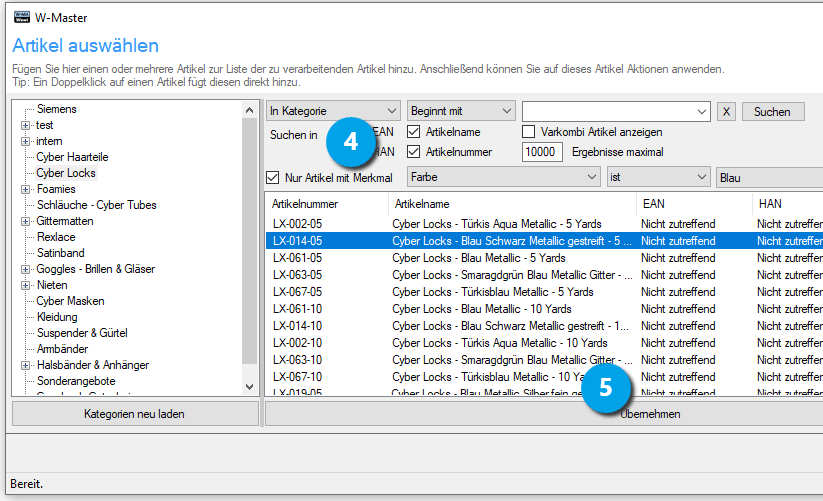Expand the Gittermatten category node

tap(25, 221)
